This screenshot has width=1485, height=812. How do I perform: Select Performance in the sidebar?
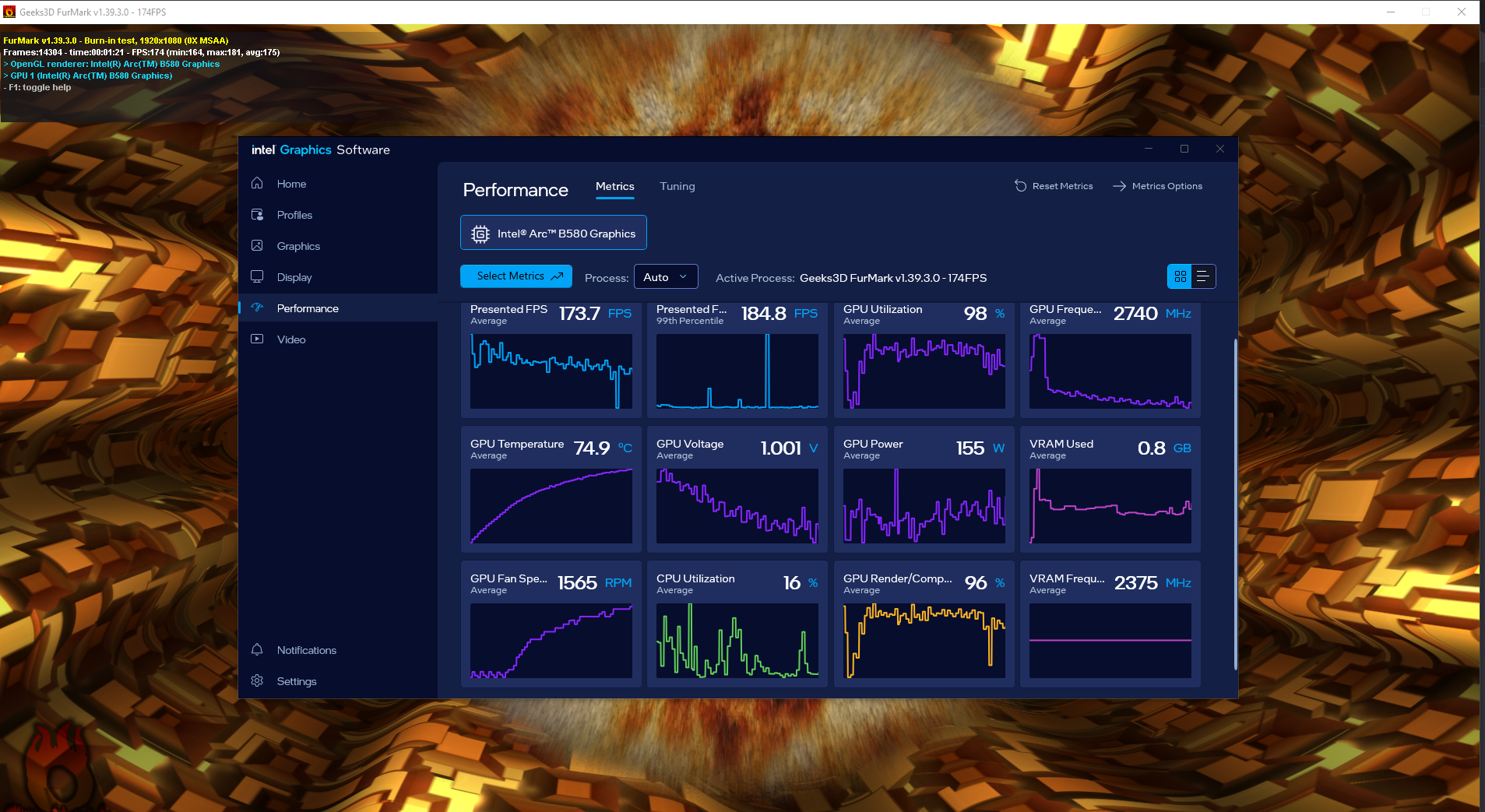(308, 308)
